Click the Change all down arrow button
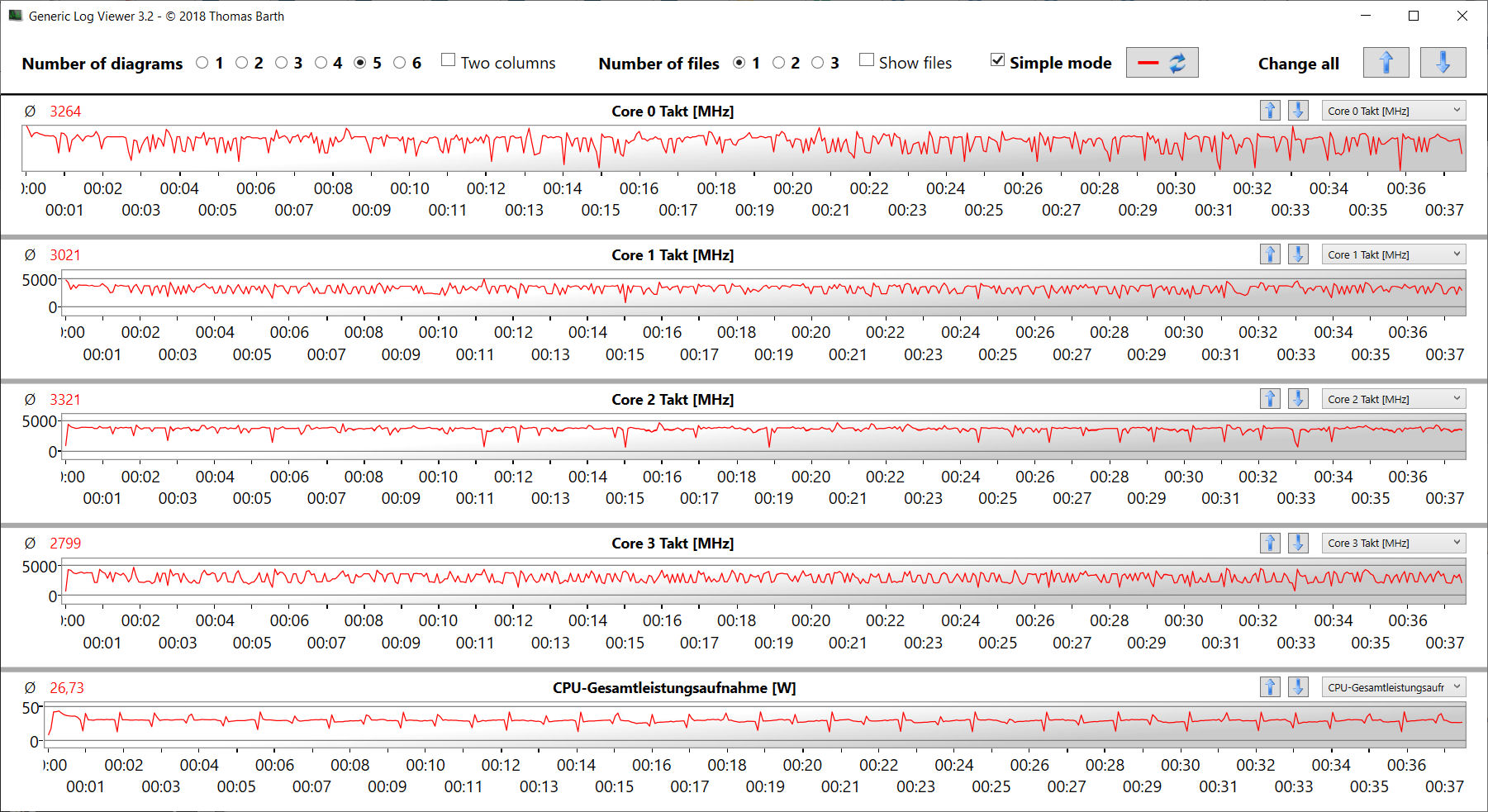This screenshot has height=812, width=1488. tap(1443, 63)
